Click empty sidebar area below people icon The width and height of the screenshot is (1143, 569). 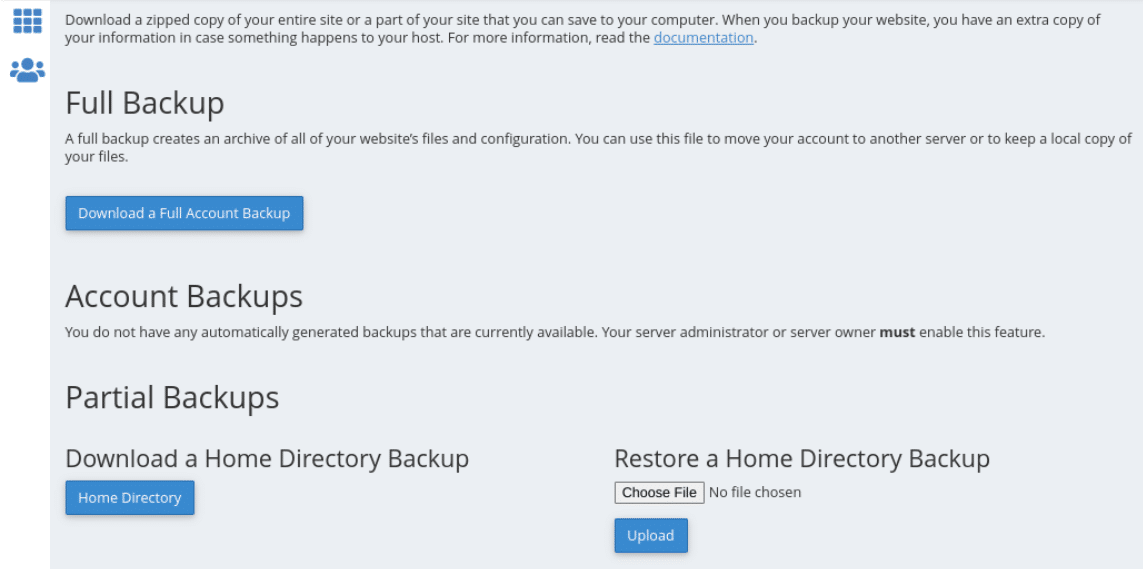click(x=25, y=300)
